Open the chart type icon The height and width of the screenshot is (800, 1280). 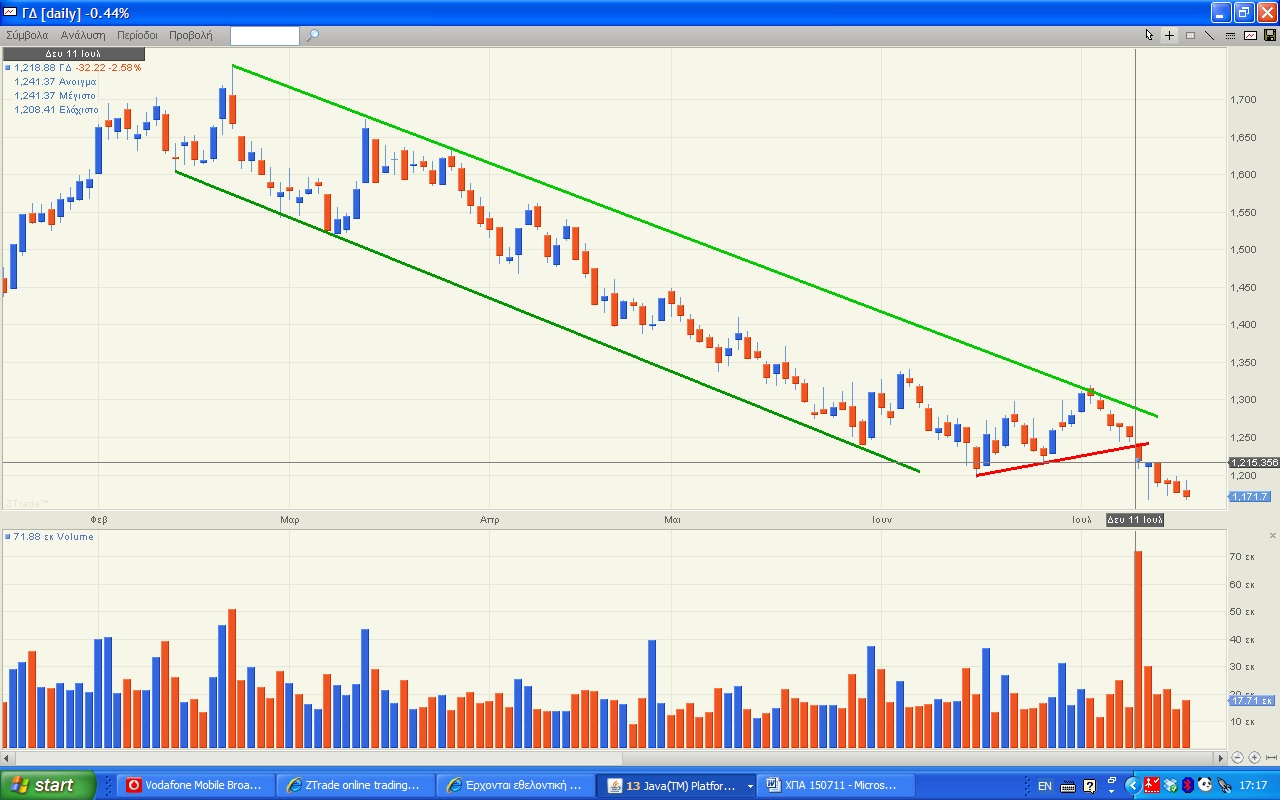[1250, 35]
